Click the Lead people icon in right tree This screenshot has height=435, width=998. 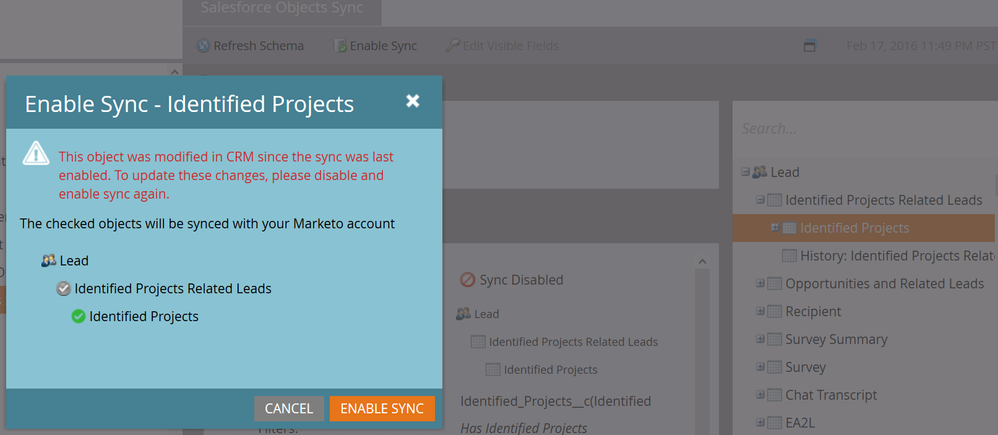coord(760,172)
